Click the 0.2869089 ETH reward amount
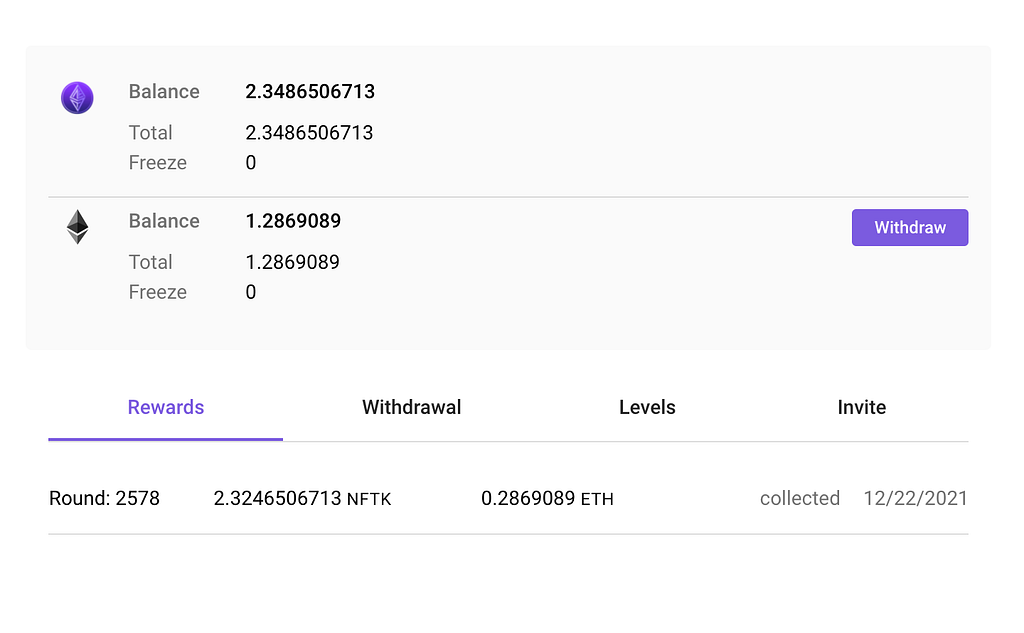The image size is (1024, 633). click(x=547, y=498)
